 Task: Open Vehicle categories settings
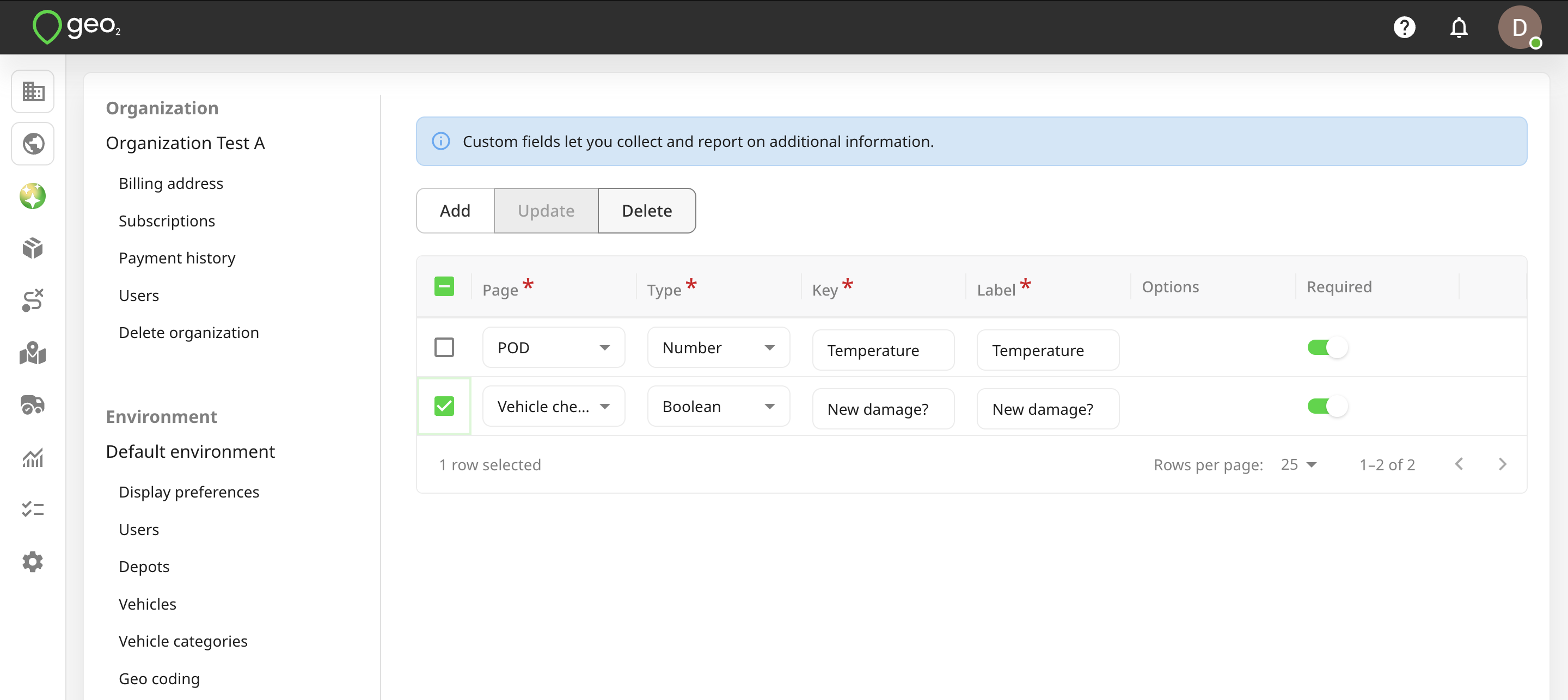(183, 641)
